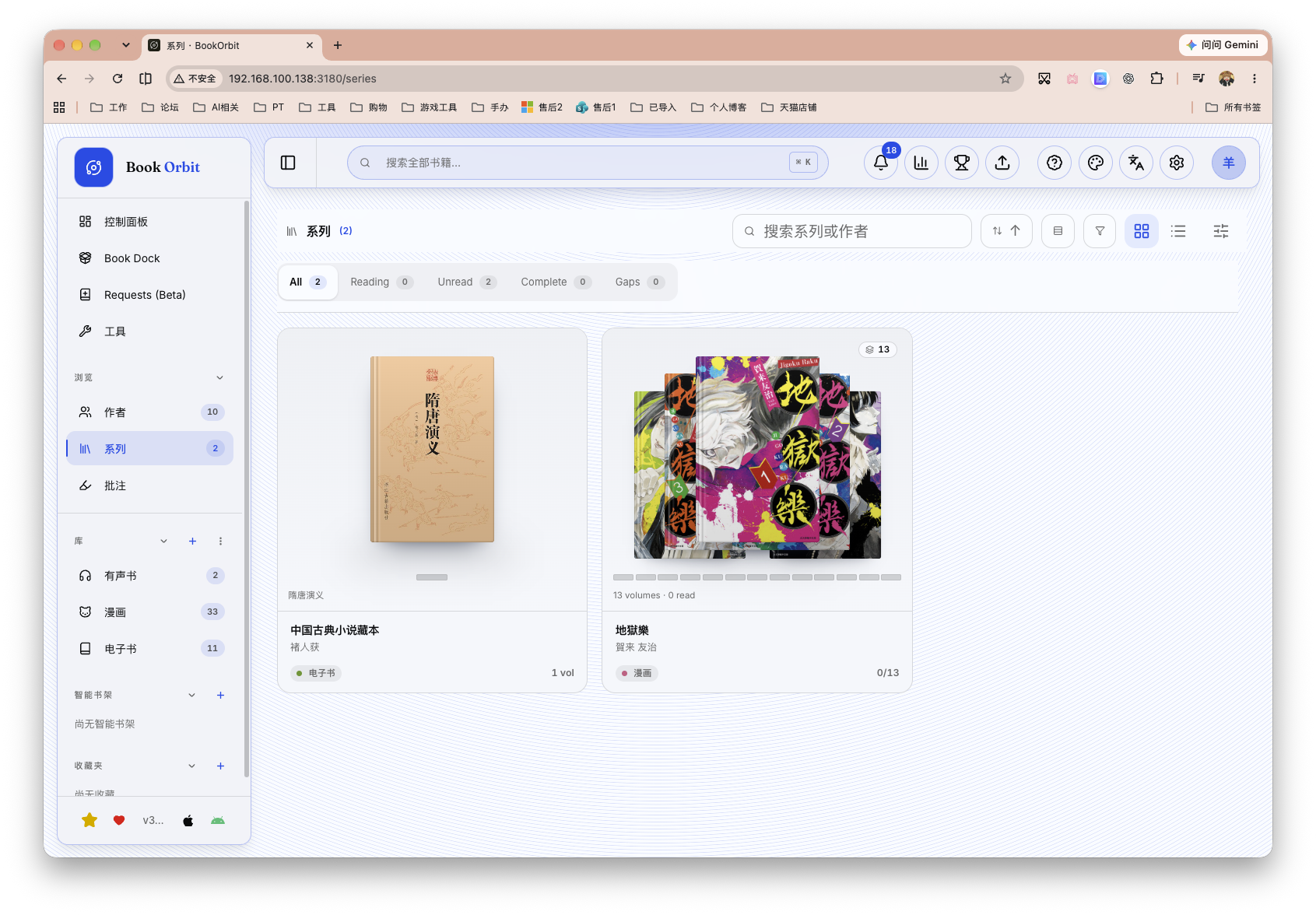This screenshot has width=1316, height=915.
Task: Click 中国古典小说藏本 series title
Action: [x=335, y=630]
